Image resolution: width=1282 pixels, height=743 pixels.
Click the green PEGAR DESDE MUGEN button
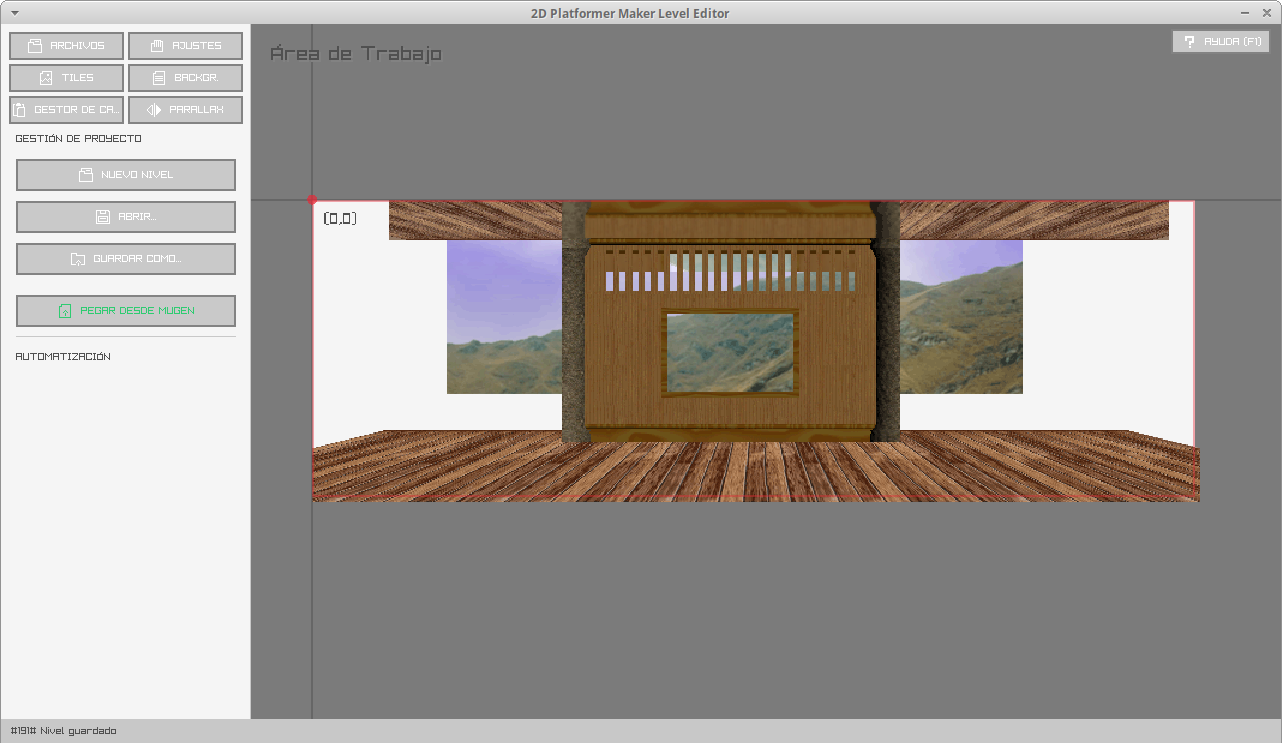point(126,311)
